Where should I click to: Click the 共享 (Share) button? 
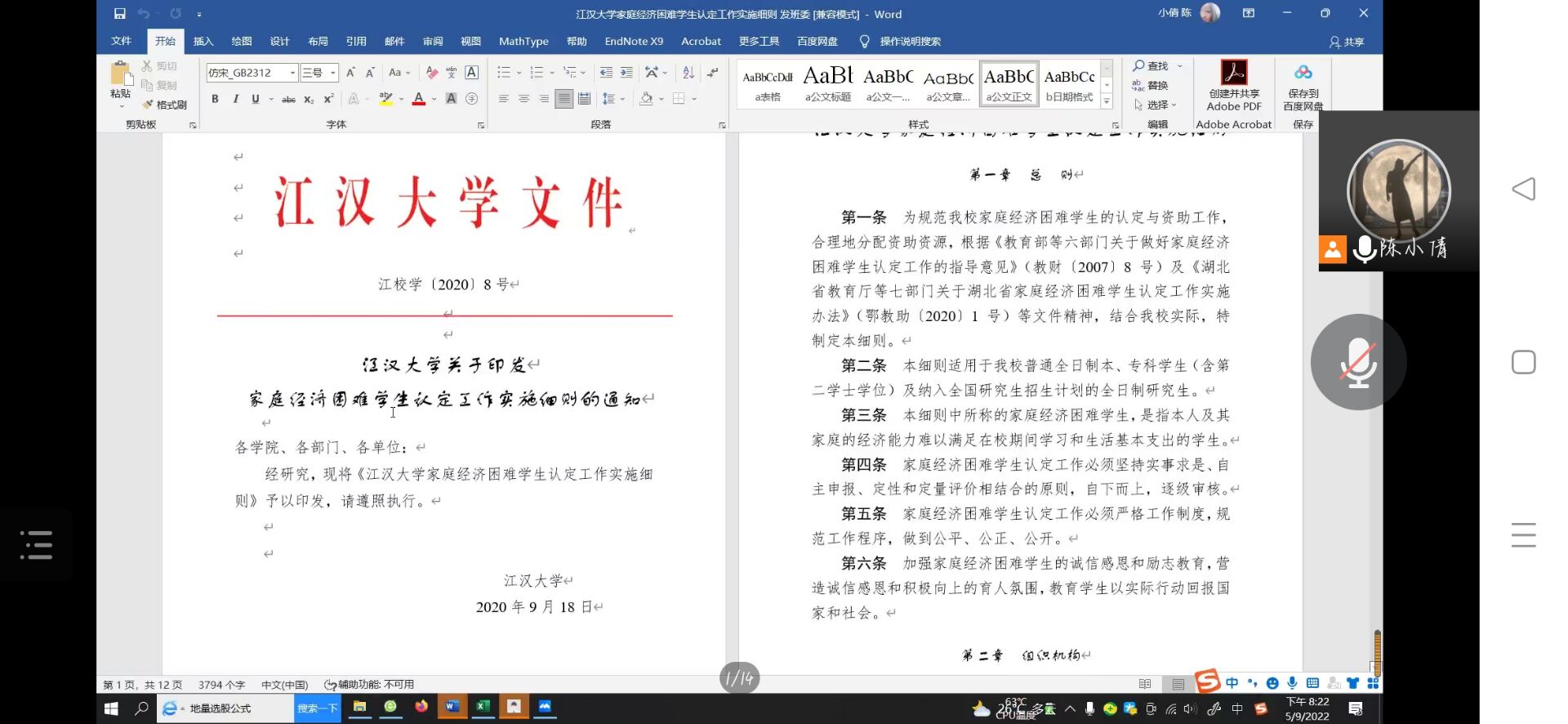coord(1347,42)
